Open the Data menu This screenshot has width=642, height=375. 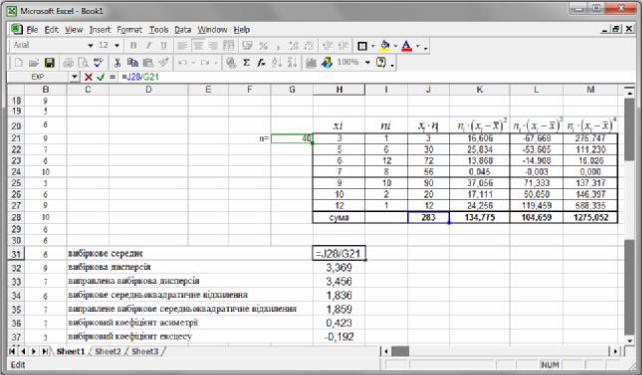point(183,30)
